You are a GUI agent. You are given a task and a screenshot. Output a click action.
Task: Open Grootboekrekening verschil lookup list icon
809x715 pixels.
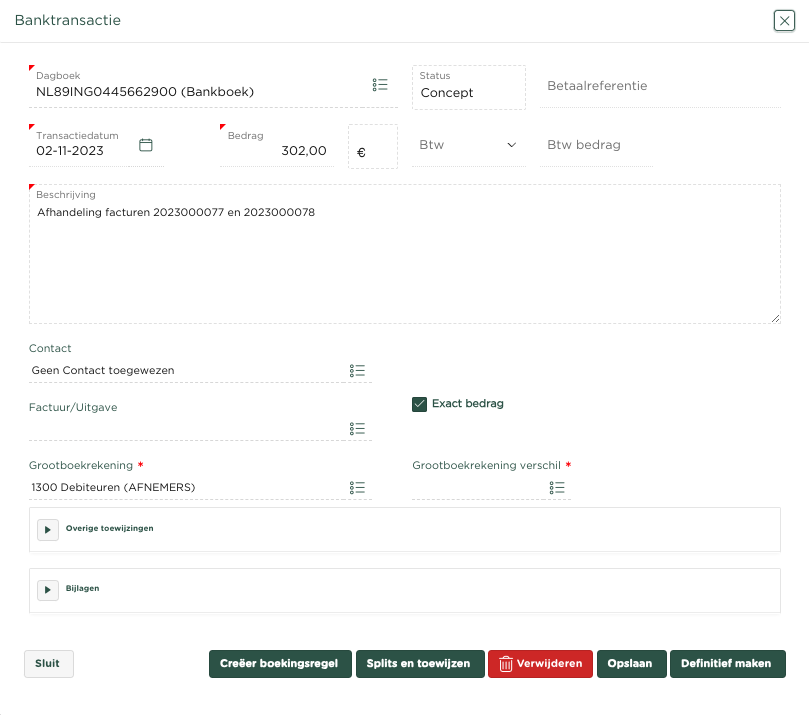(557, 488)
